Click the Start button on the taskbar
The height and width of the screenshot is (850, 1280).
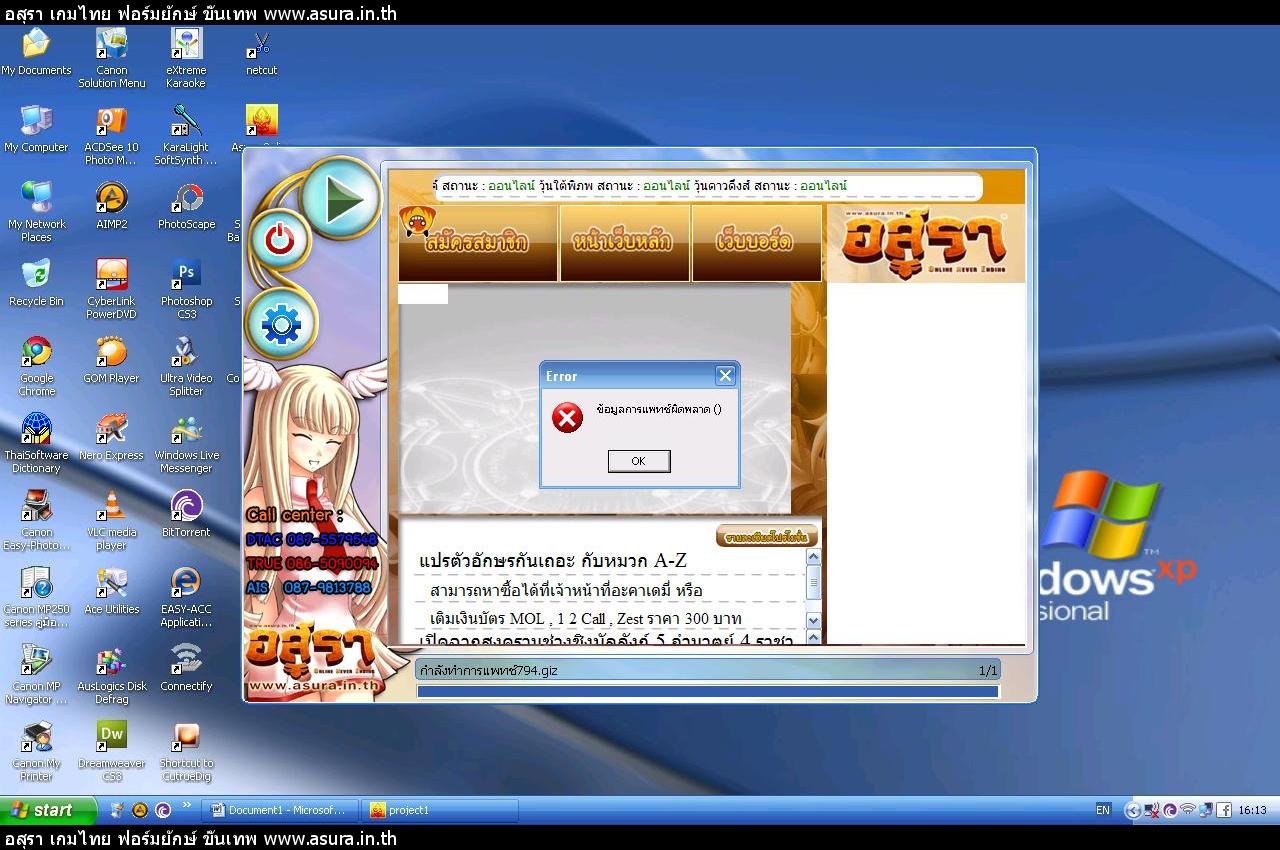(48, 810)
